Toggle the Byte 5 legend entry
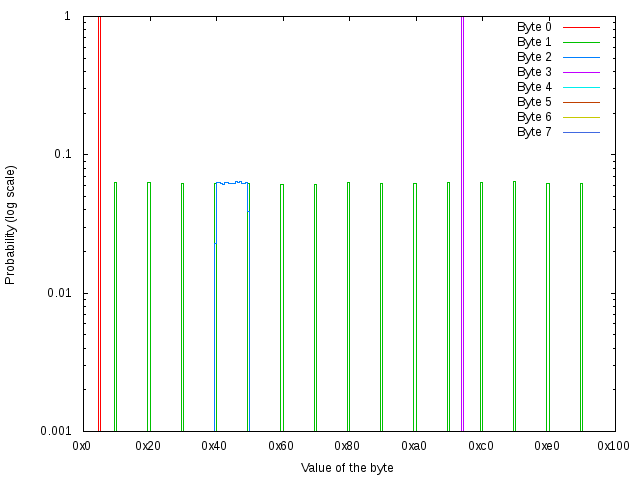The image size is (640, 480). pos(534,102)
